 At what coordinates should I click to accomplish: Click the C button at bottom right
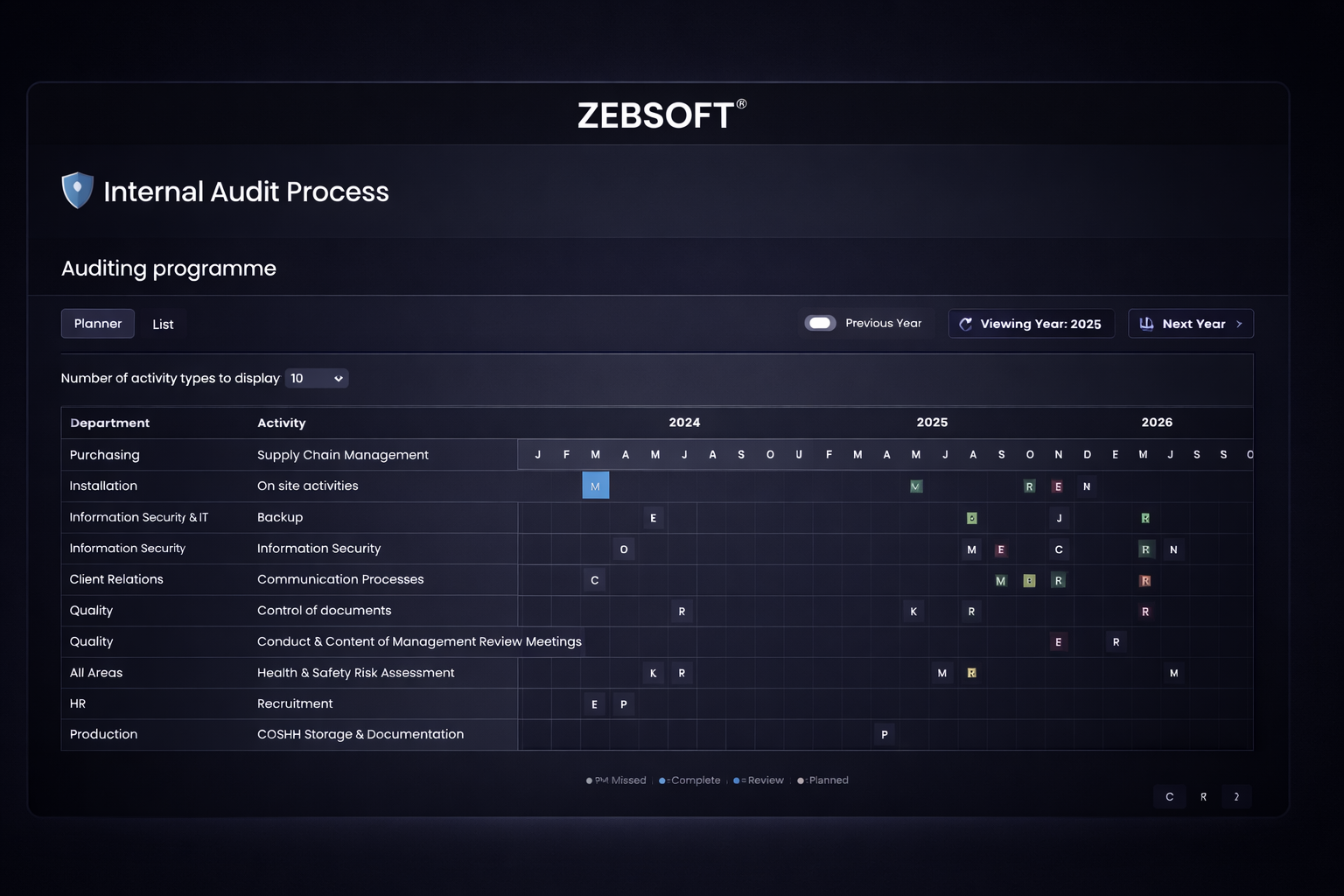tap(1170, 797)
